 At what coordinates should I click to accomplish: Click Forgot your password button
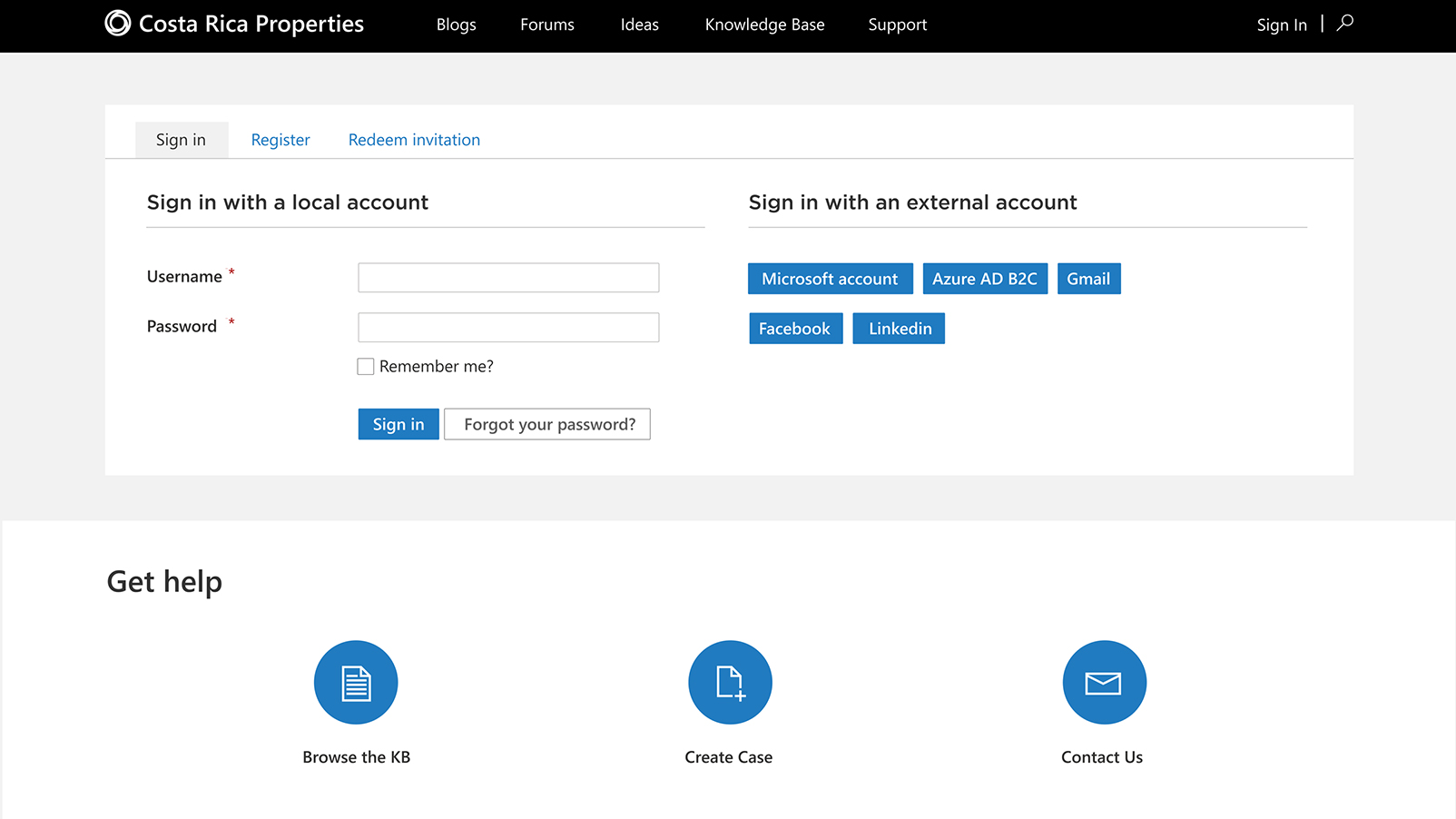pos(547,424)
